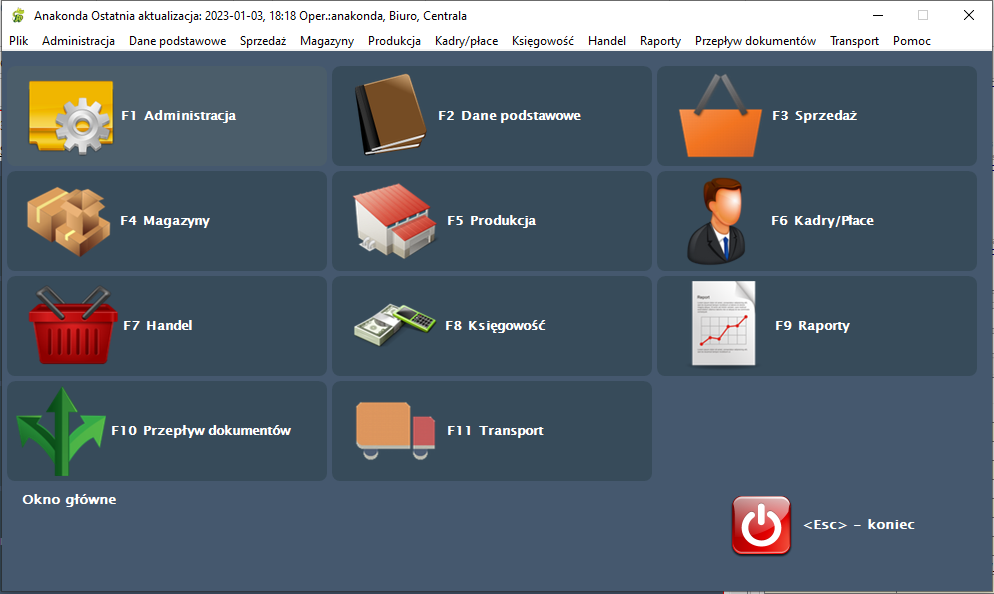994x594 pixels.
Task: Click the Administracja folder gear icon
Action: [x=71, y=117]
